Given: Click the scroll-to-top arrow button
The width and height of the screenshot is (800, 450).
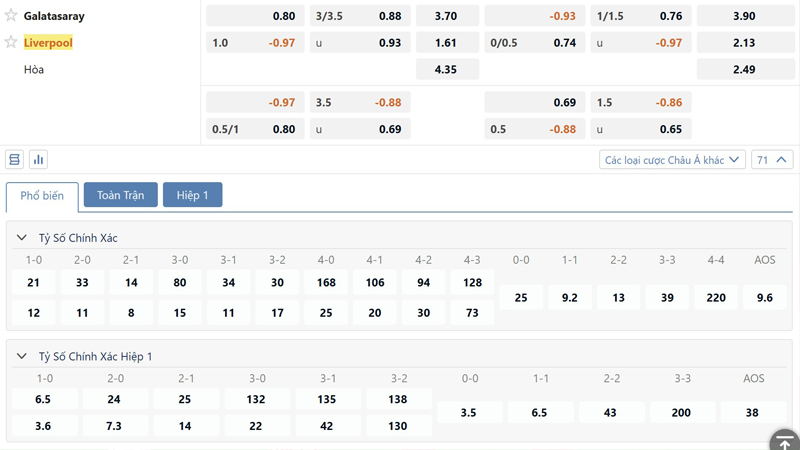Looking at the screenshot, I should coord(785,441).
